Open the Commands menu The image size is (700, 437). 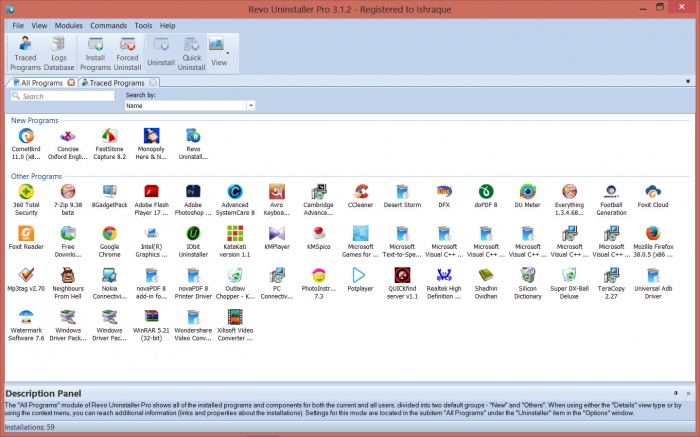coord(108,25)
